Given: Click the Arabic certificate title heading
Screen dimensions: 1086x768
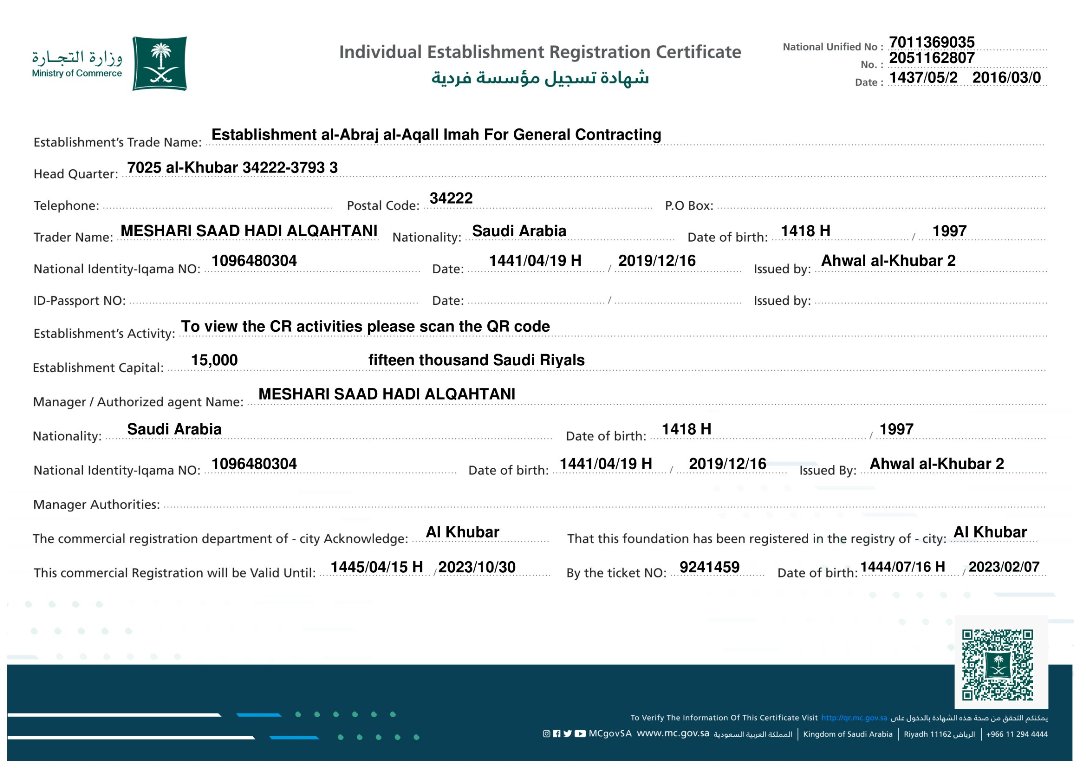Looking at the screenshot, I should [x=540, y=78].
